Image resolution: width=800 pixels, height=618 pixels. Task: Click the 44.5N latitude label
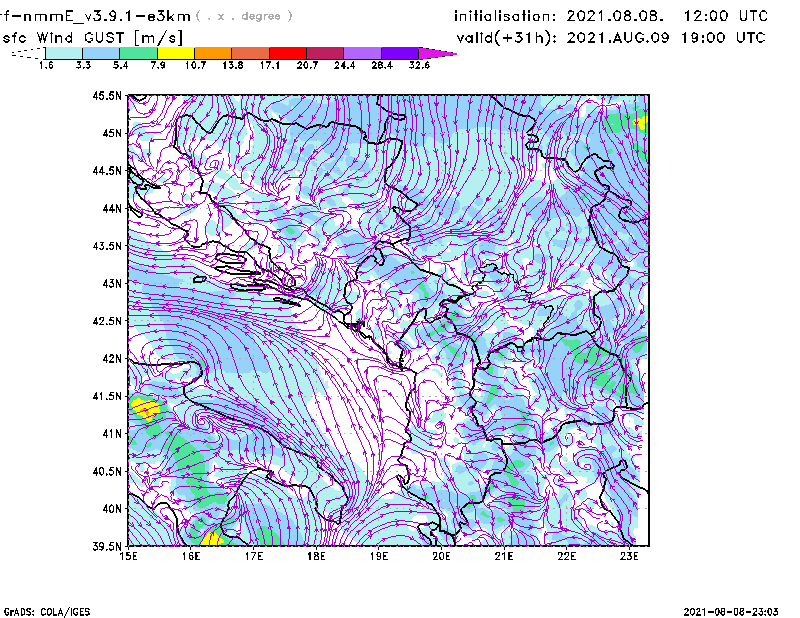107,170
